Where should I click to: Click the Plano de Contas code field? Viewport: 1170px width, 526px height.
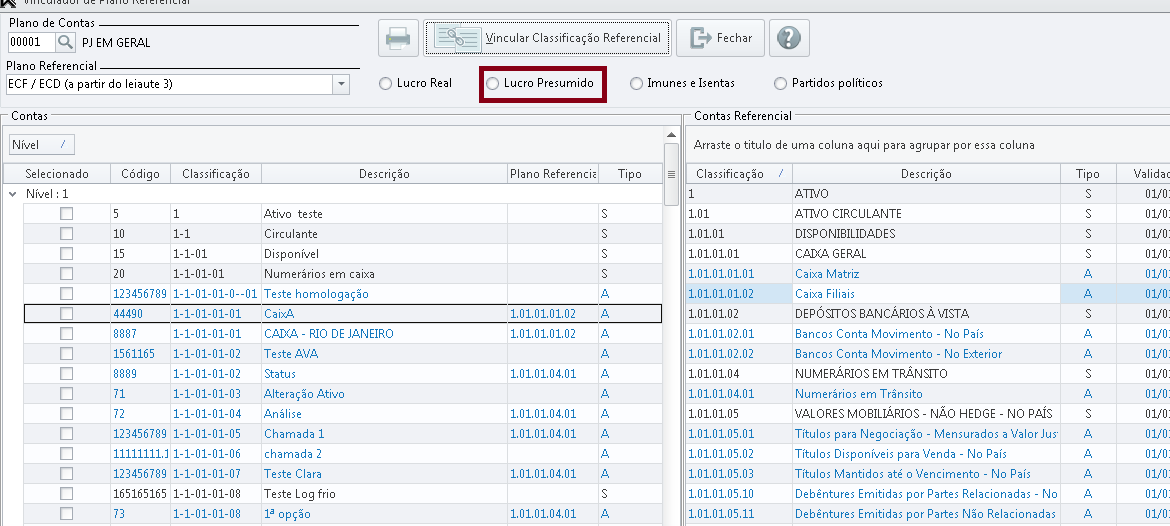(x=31, y=43)
